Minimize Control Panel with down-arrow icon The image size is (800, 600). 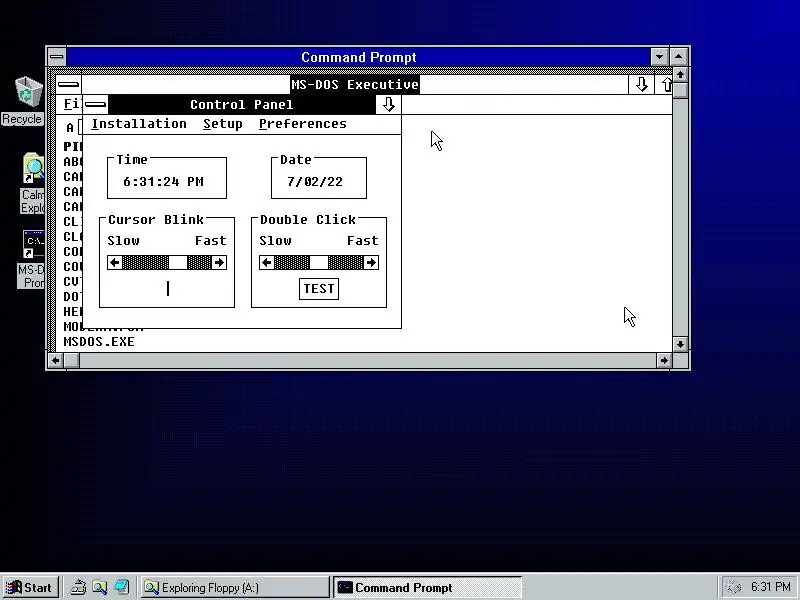point(389,105)
